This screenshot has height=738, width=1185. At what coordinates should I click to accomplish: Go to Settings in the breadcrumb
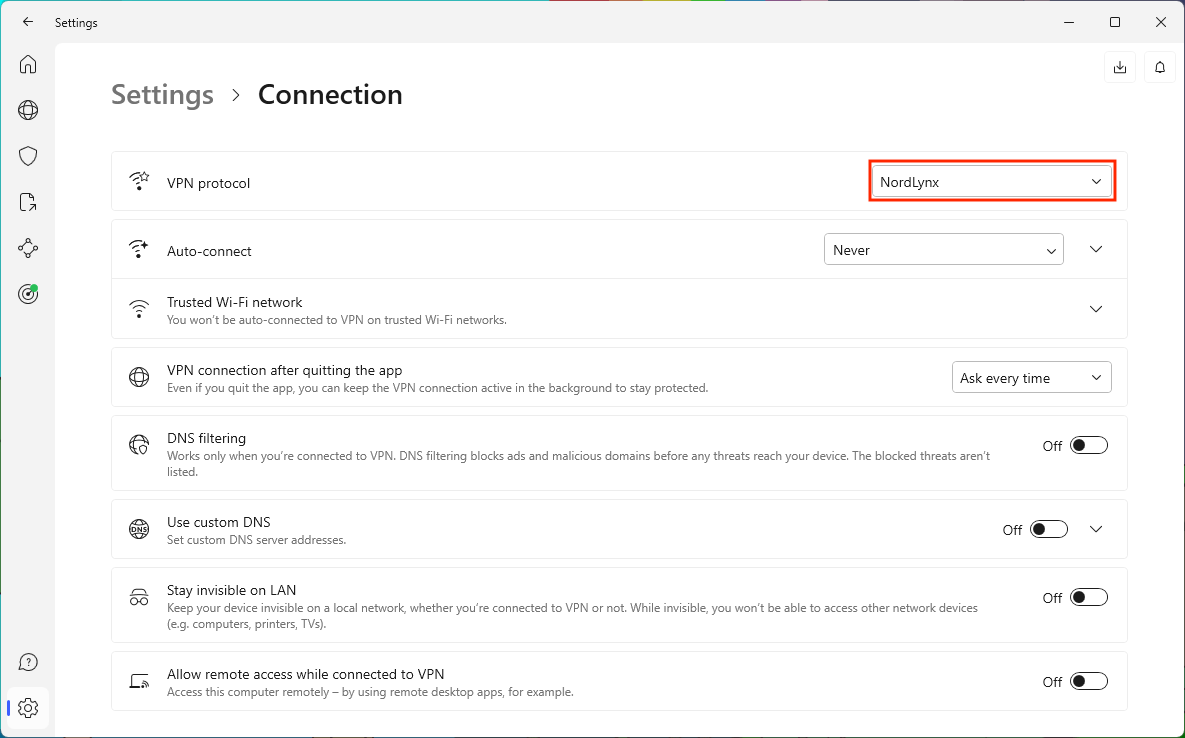[162, 95]
